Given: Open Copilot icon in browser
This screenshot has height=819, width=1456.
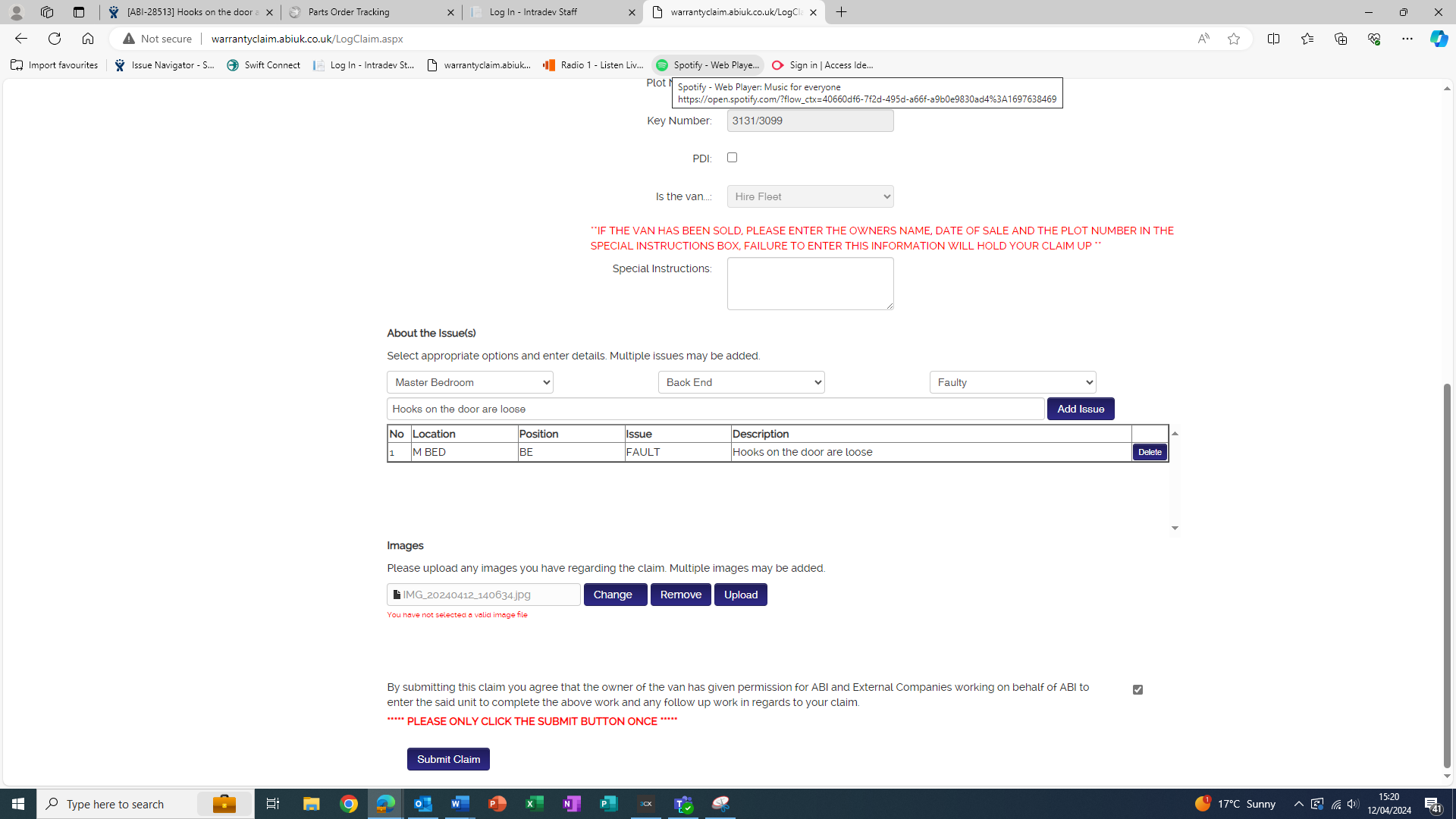Looking at the screenshot, I should tap(1439, 39).
